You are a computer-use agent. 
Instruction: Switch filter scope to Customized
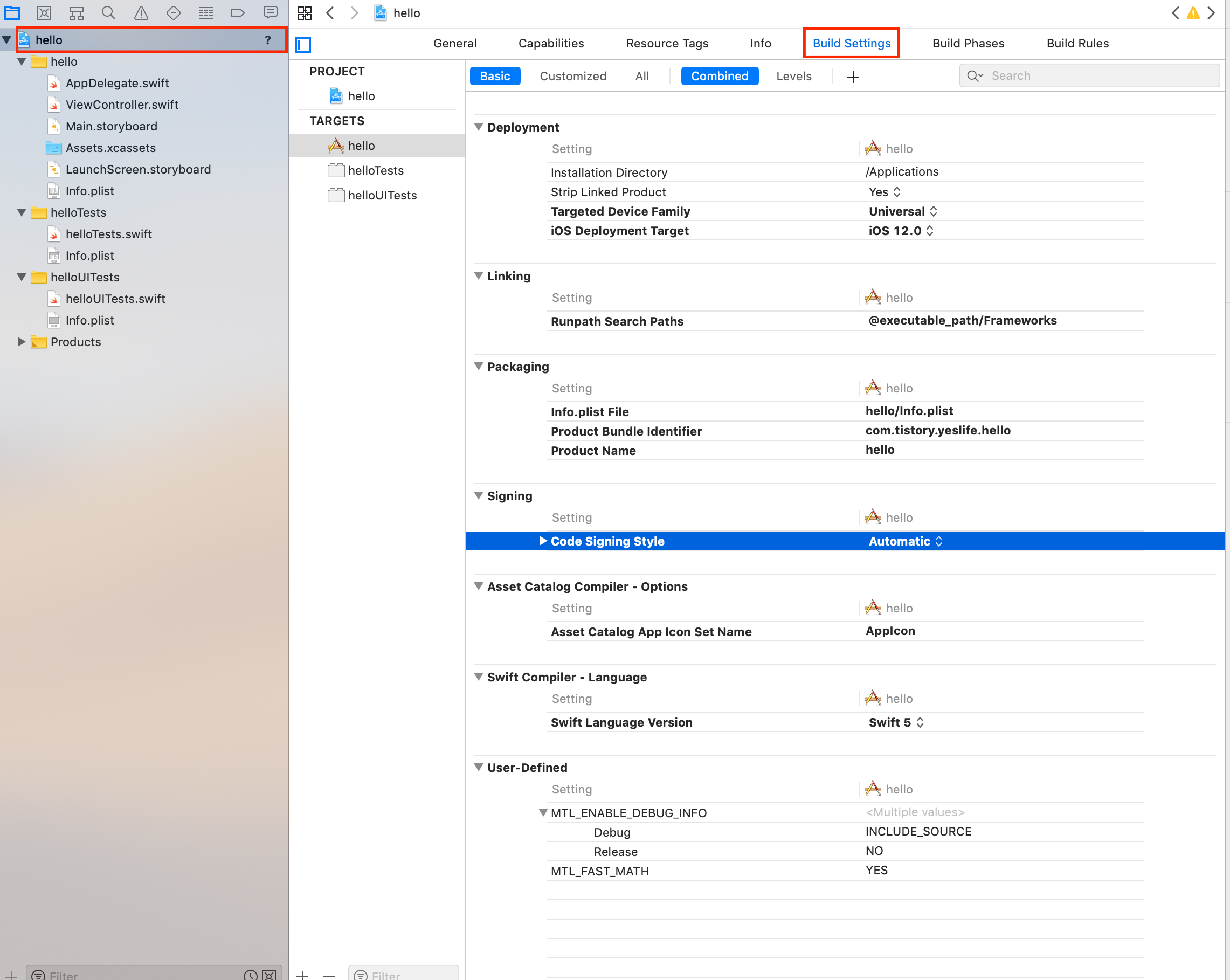(x=573, y=76)
